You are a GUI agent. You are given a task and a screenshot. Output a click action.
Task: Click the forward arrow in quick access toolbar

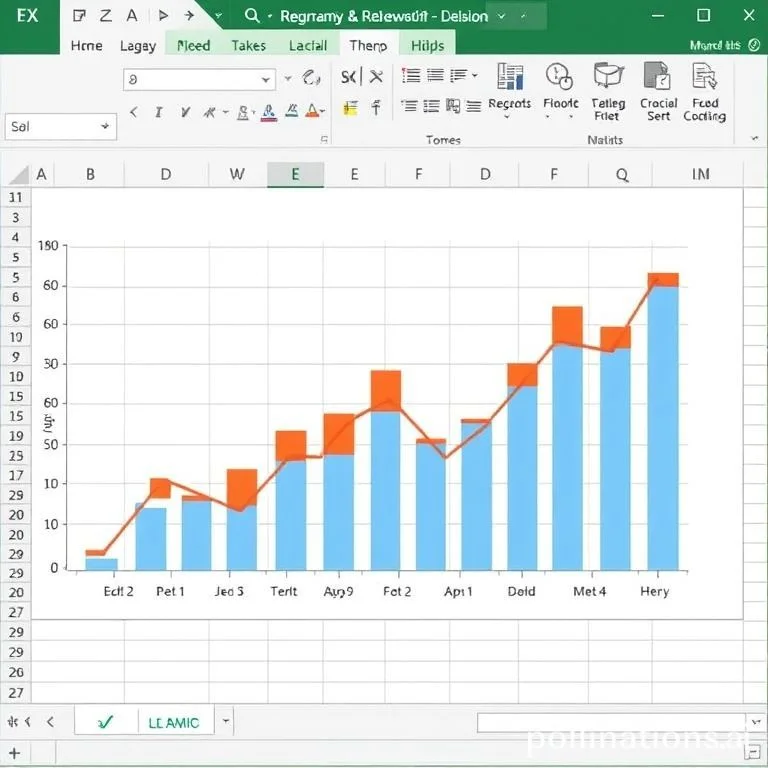[x=189, y=16]
